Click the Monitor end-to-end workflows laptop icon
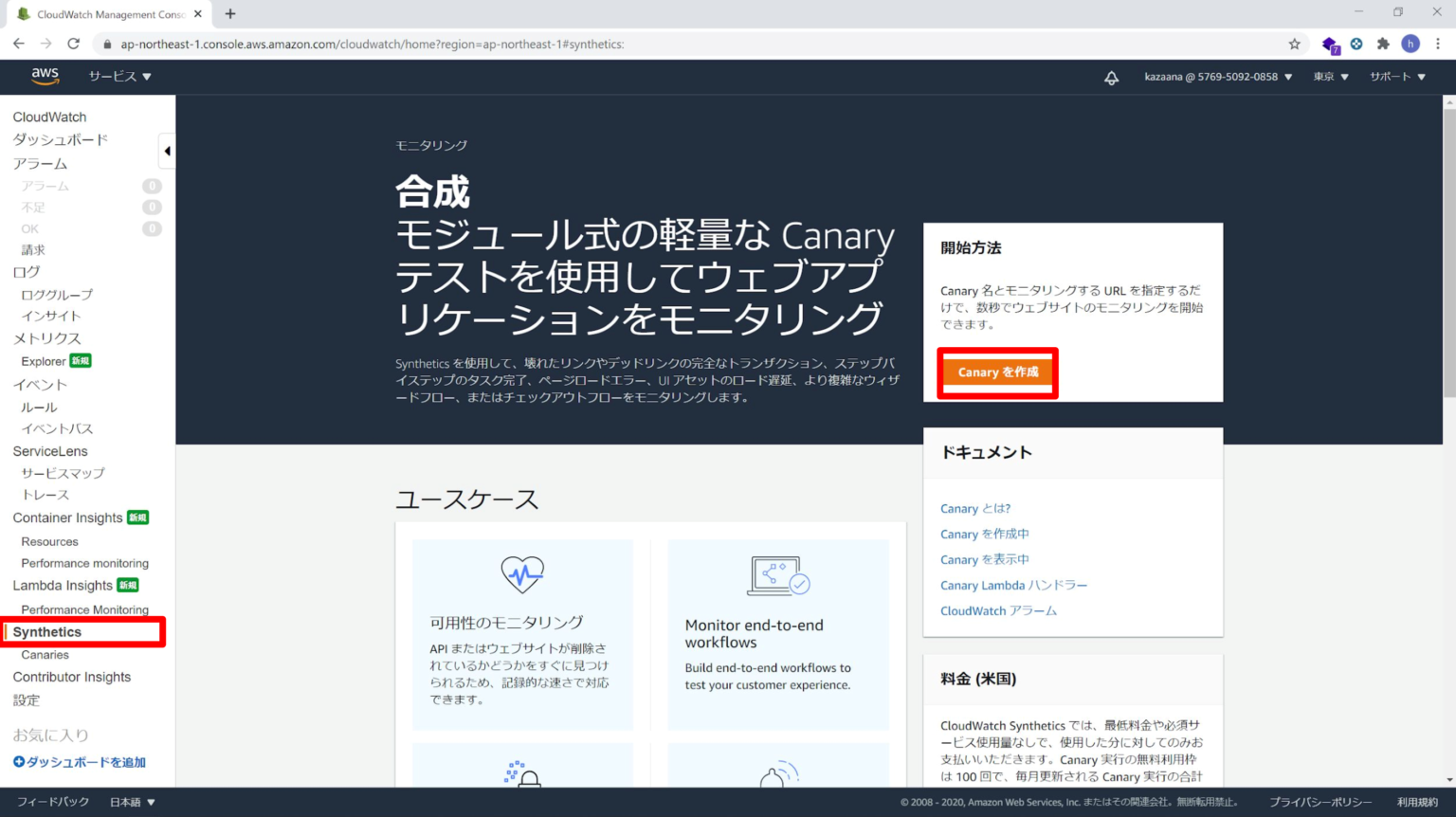Screen dimensions: 1456x817 coord(777,573)
